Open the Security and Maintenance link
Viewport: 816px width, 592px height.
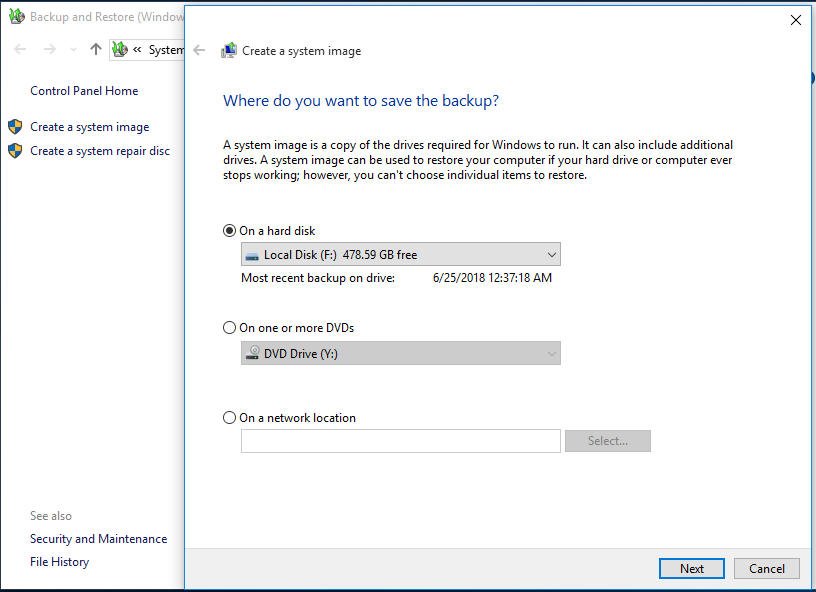[98, 539]
